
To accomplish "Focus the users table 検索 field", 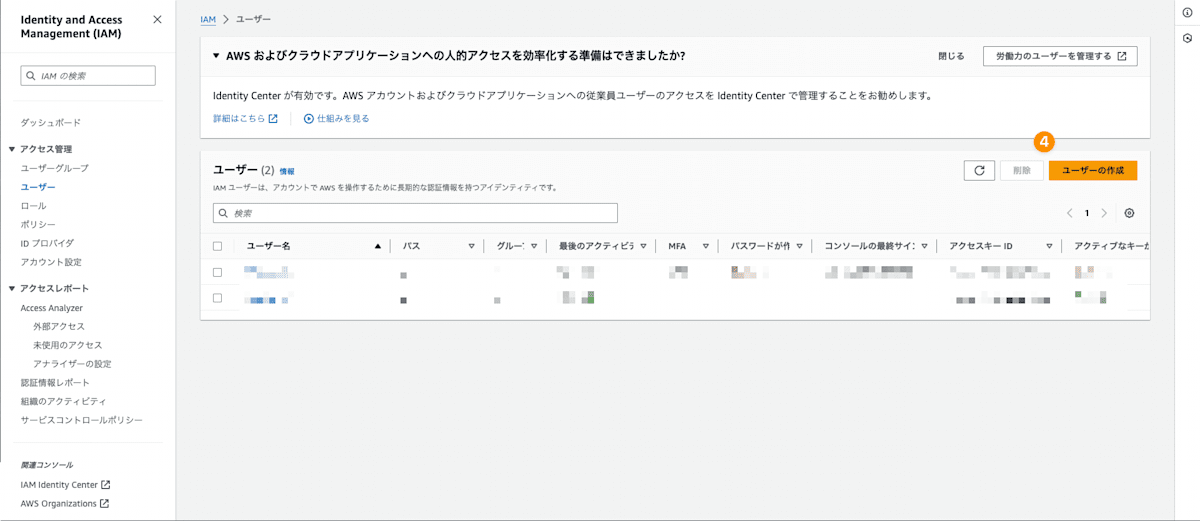I will pyautogui.click(x=415, y=213).
